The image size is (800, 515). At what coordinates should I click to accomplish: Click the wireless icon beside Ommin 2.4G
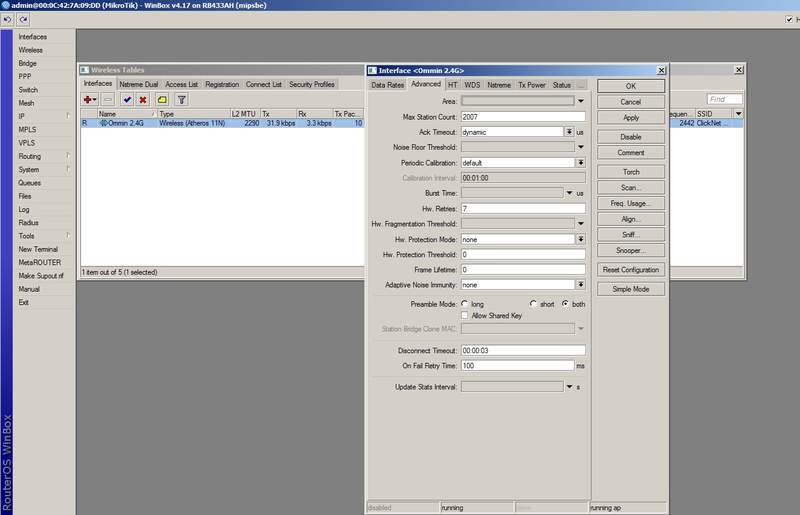103,123
